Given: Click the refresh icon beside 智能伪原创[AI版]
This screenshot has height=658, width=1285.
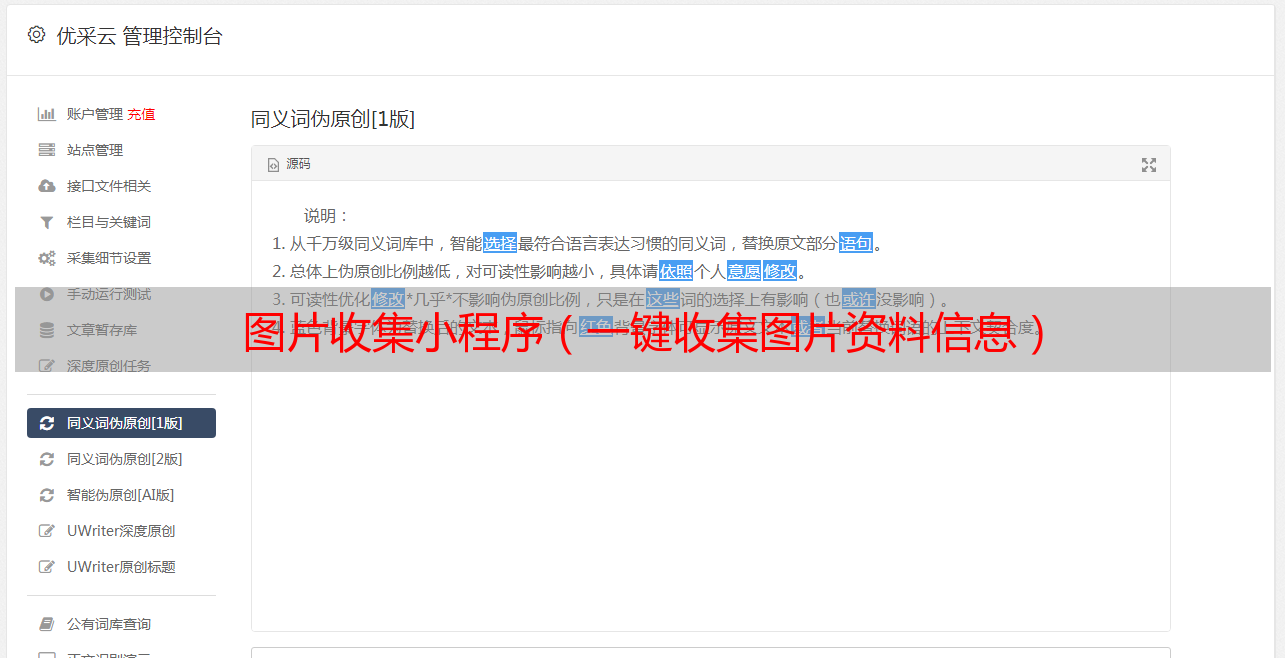Looking at the screenshot, I should (46, 495).
